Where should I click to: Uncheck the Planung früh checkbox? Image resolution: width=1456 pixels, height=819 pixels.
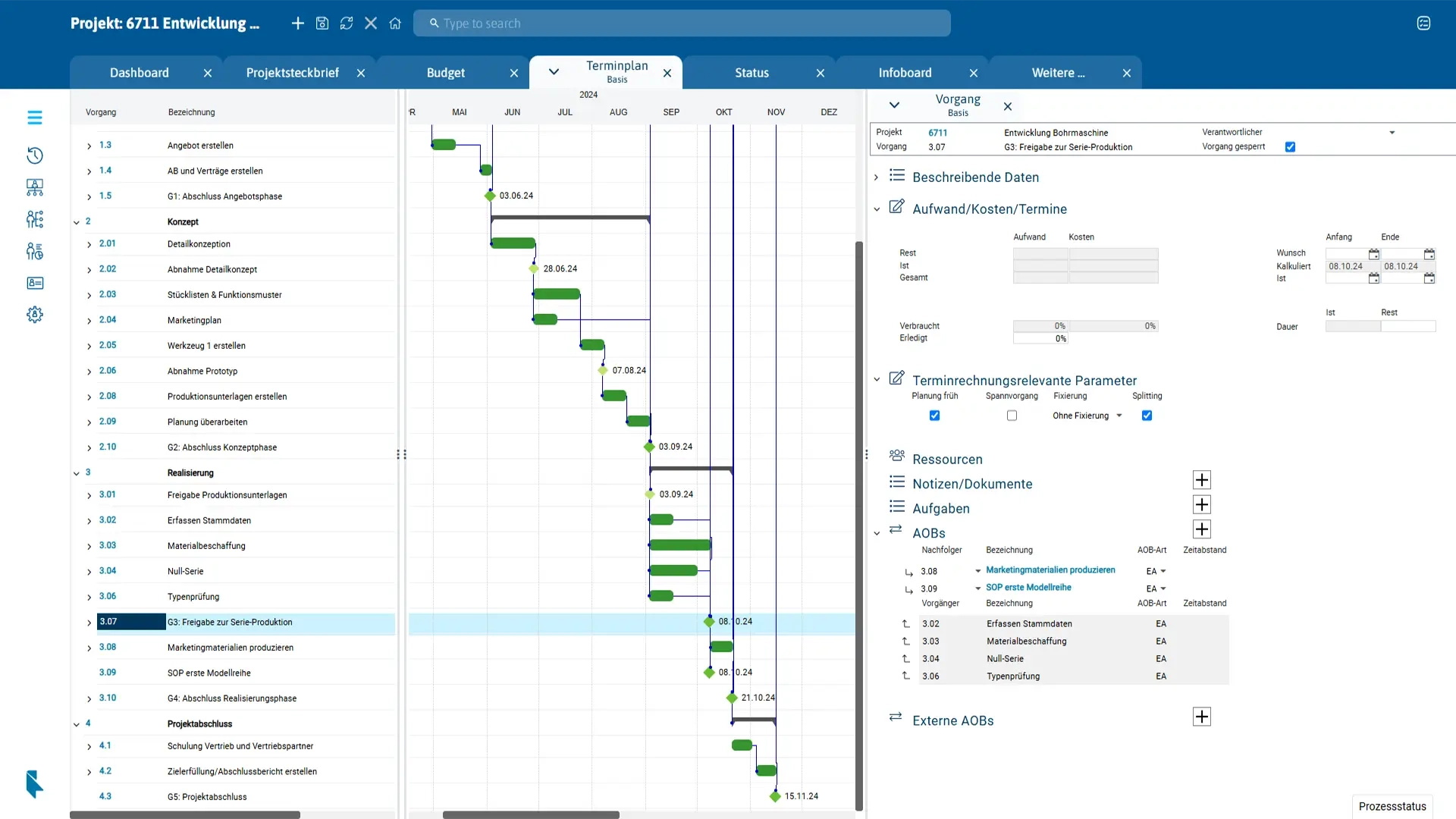pyautogui.click(x=934, y=416)
